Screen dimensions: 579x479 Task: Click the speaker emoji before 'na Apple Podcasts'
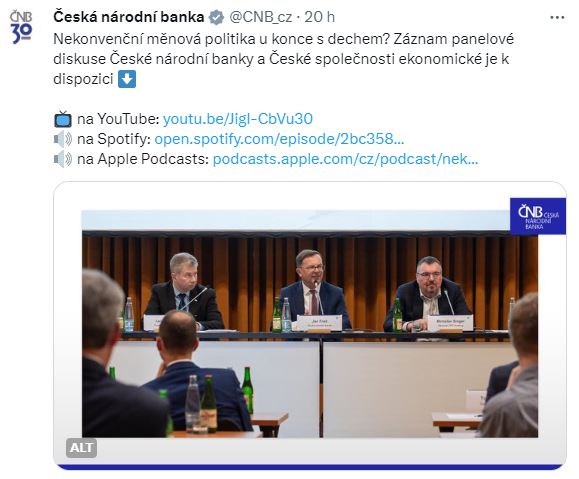[x=63, y=159]
